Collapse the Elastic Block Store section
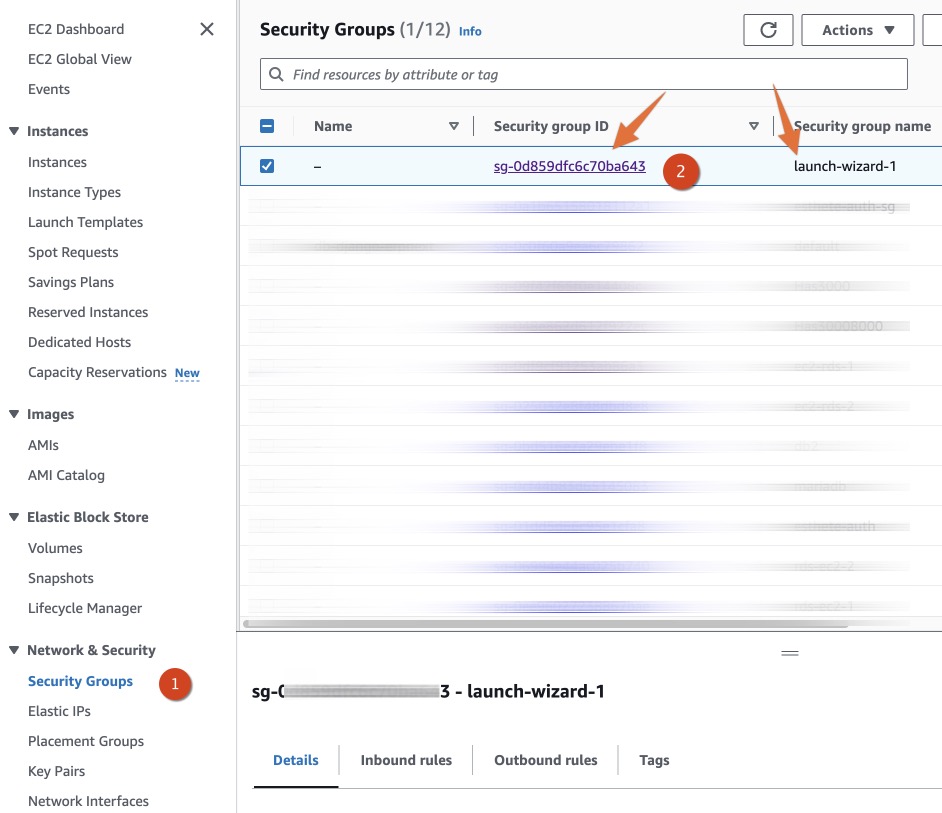The height and width of the screenshot is (813, 942). (14, 517)
